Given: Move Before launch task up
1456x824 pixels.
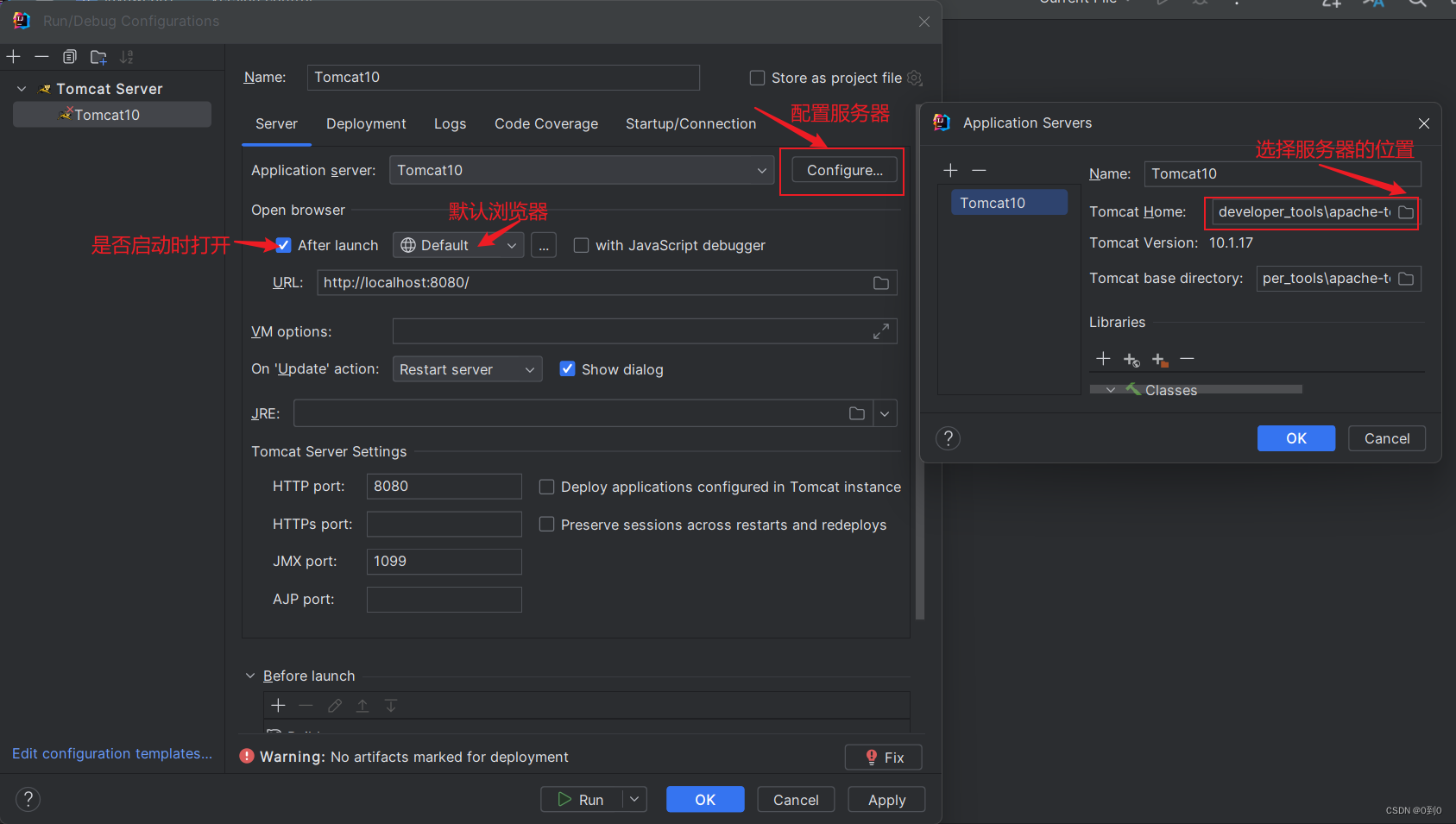Looking at the screenshot, I should point(362,706).
